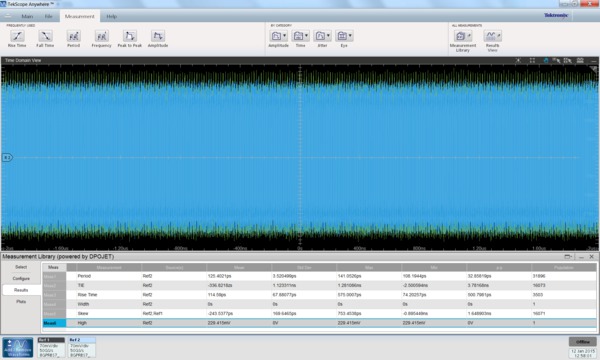The height and width of the screenshot is (360, 600).
Task: Click the Meas column header
Action: pos(54,267)
